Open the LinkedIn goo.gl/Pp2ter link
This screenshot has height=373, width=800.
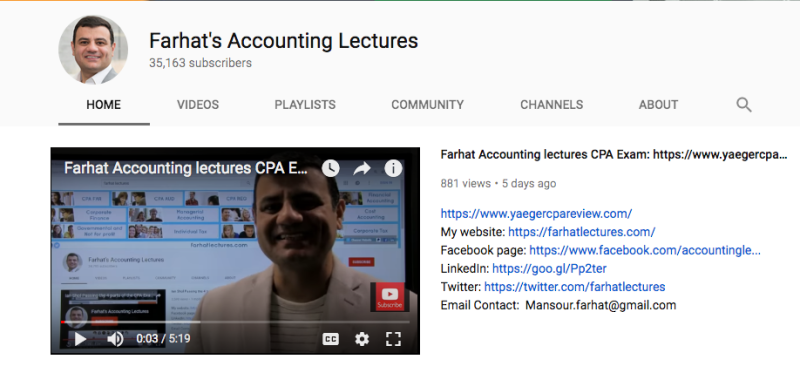549,268
